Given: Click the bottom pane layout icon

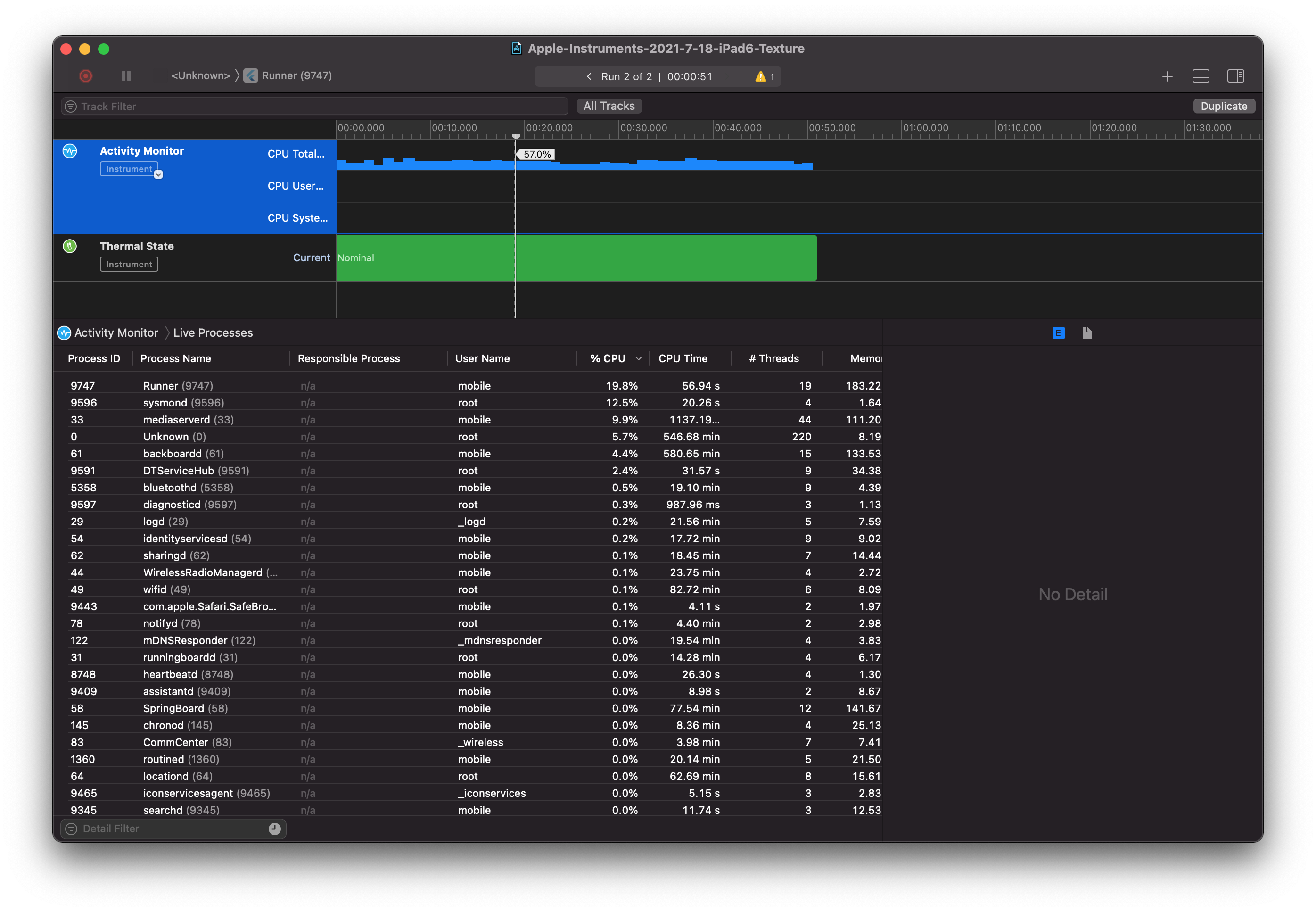Looking at the screenshot, I should click(x=1201, y=75).
